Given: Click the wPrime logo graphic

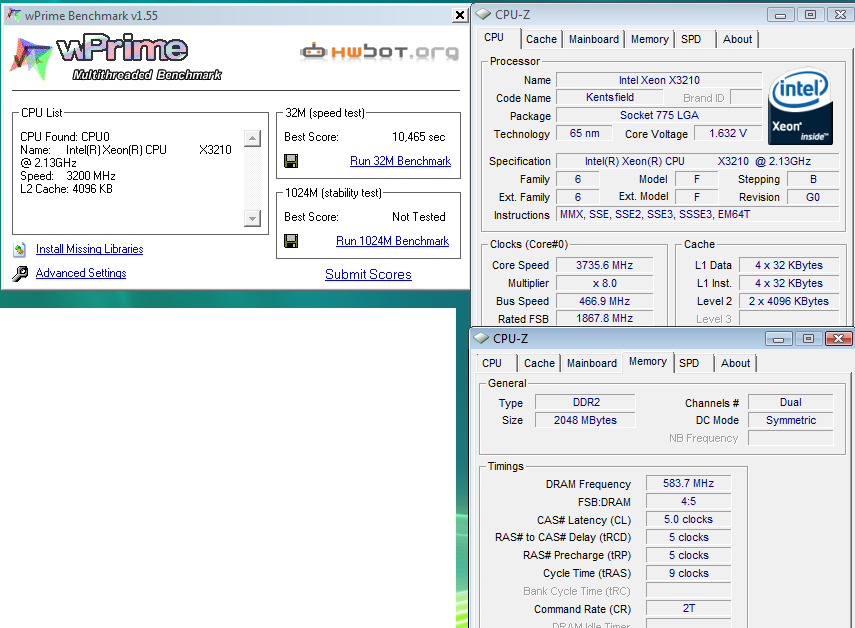Looking at the screenshot, I should [116, 58].
